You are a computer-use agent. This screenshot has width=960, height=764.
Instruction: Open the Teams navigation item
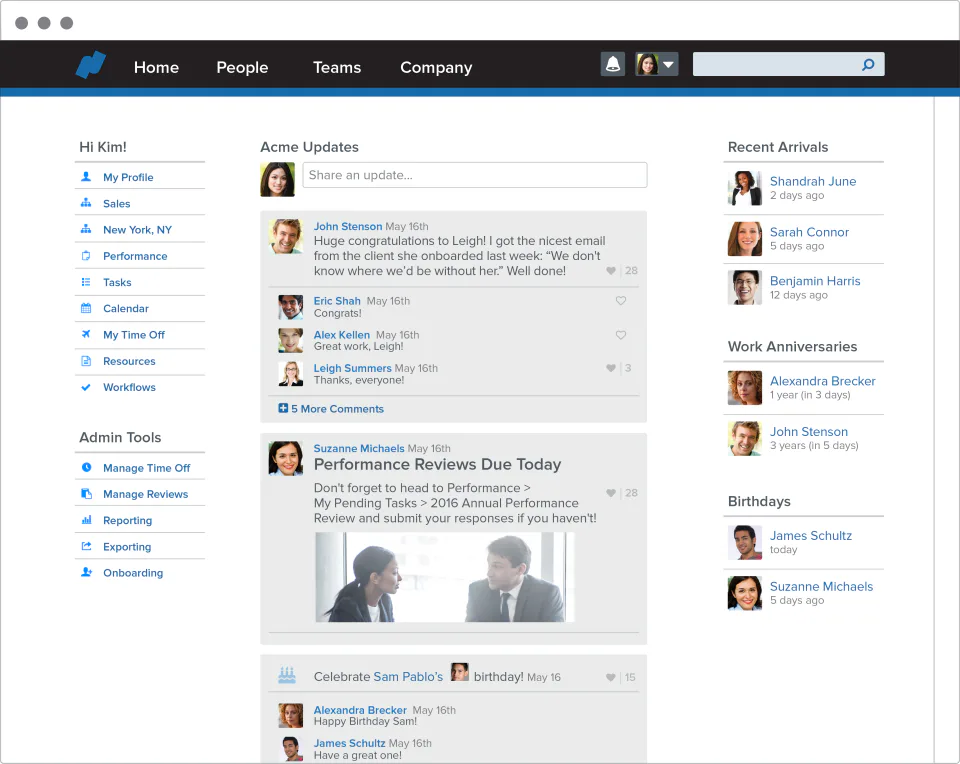click(336, 68)
